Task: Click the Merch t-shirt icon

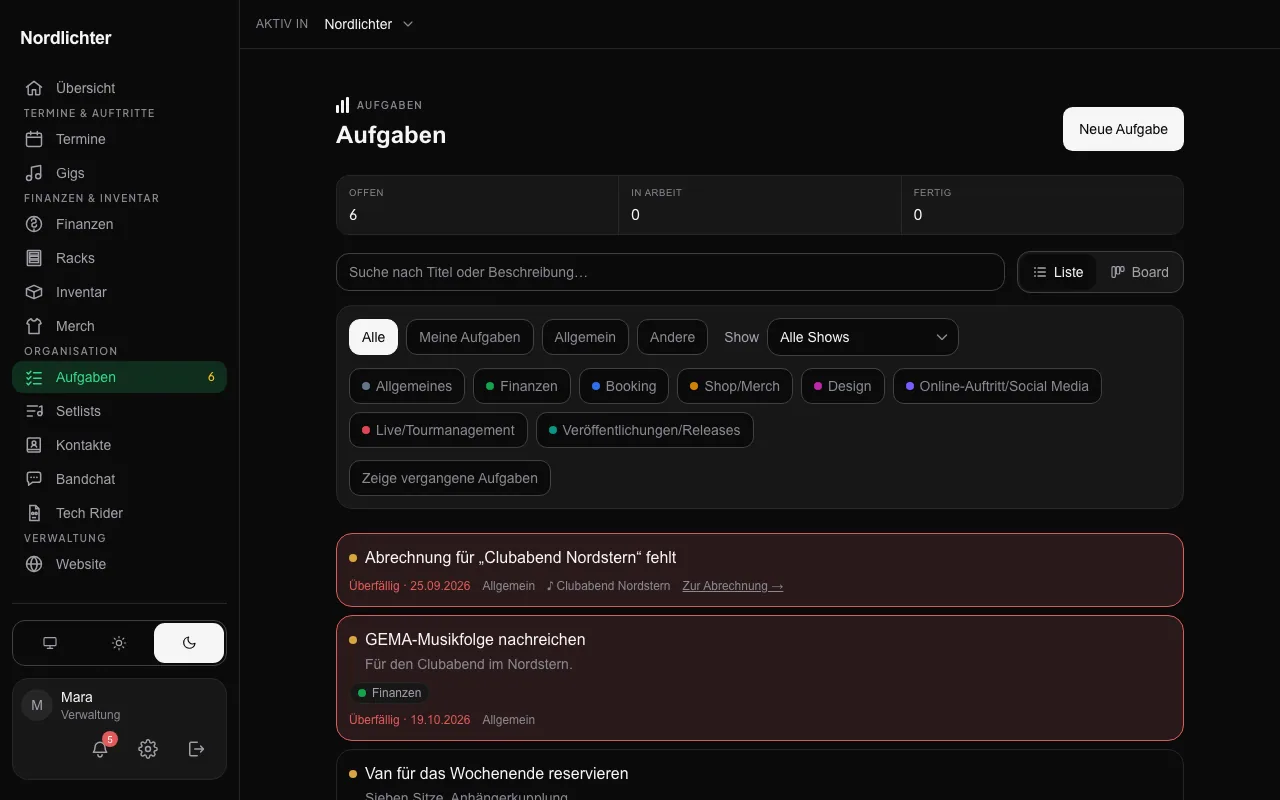Action: 34,326
